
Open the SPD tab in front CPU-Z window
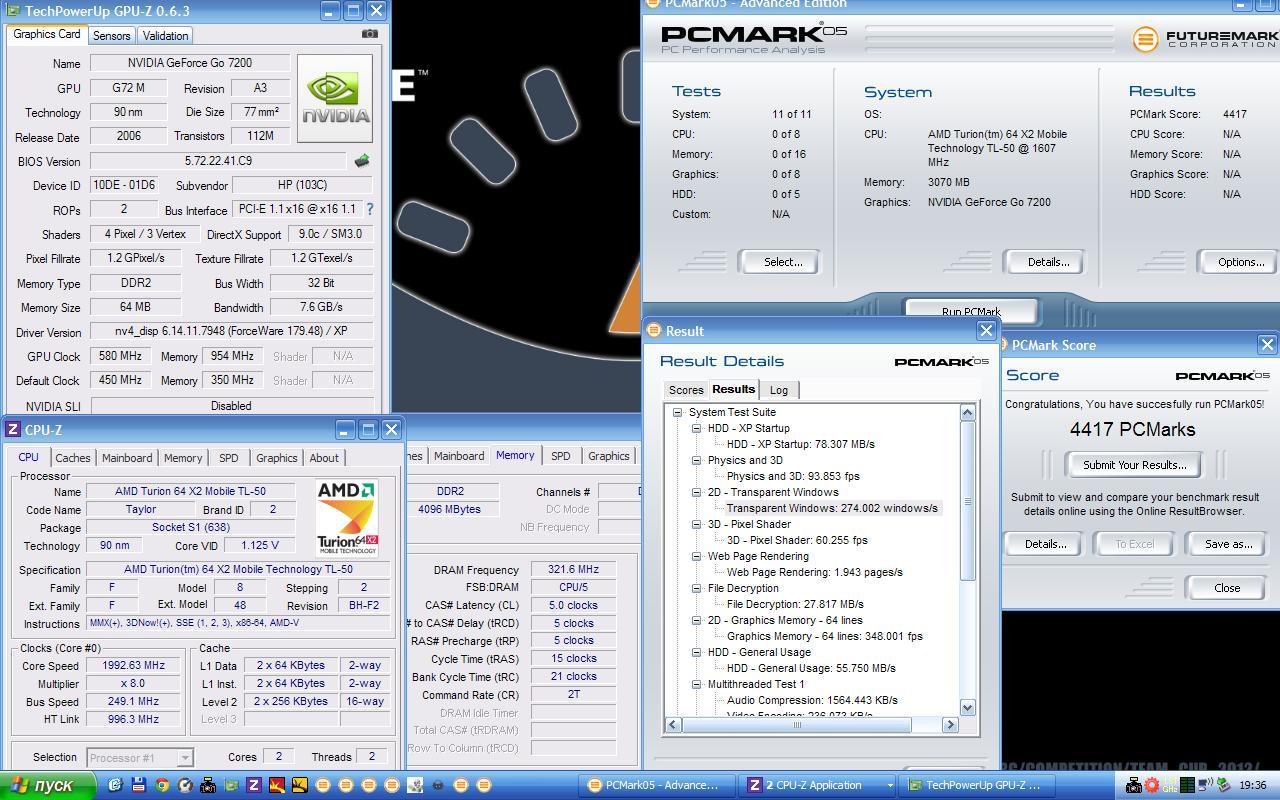click(229, 458)
